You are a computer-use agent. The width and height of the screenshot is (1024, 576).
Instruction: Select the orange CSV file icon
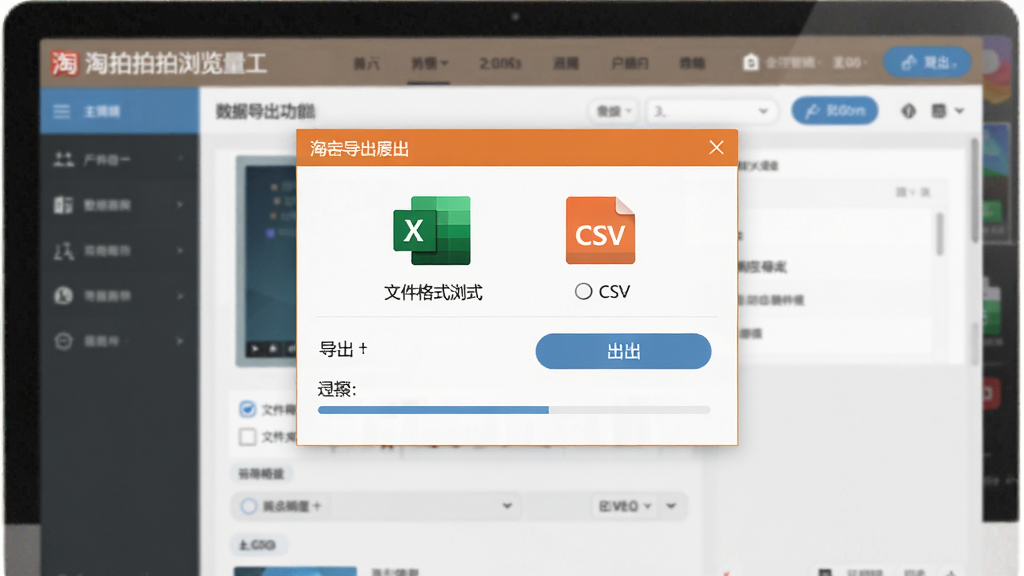600,231
